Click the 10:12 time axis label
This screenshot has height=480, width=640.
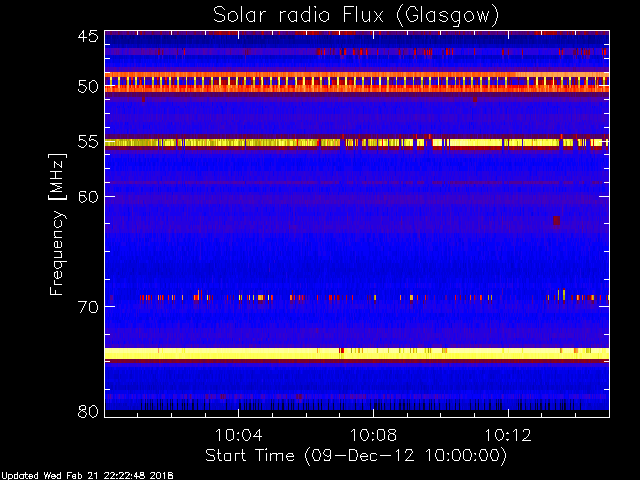tap(508, 435)
